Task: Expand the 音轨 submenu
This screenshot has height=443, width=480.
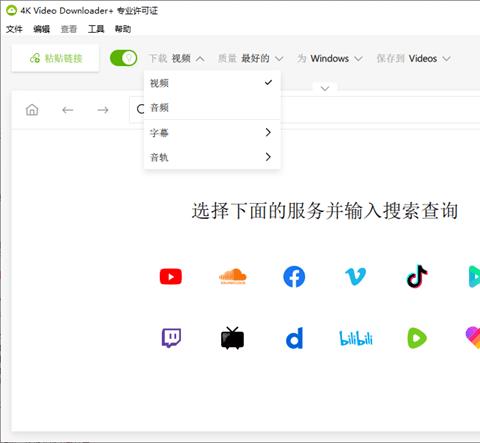Action: 212,157
